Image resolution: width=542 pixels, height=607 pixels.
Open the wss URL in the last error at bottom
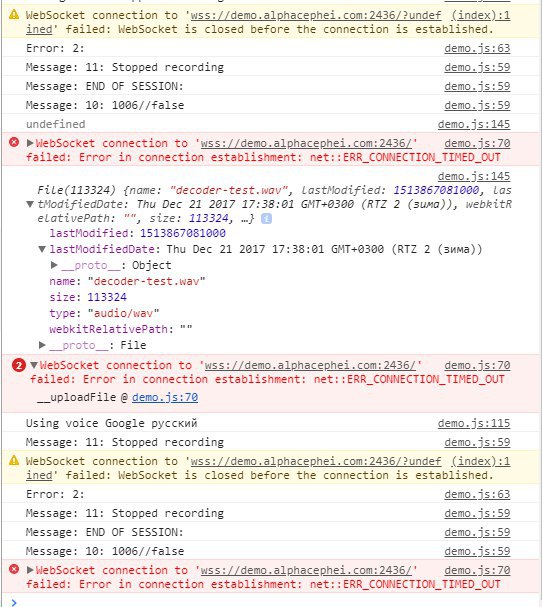pos(306,570)
